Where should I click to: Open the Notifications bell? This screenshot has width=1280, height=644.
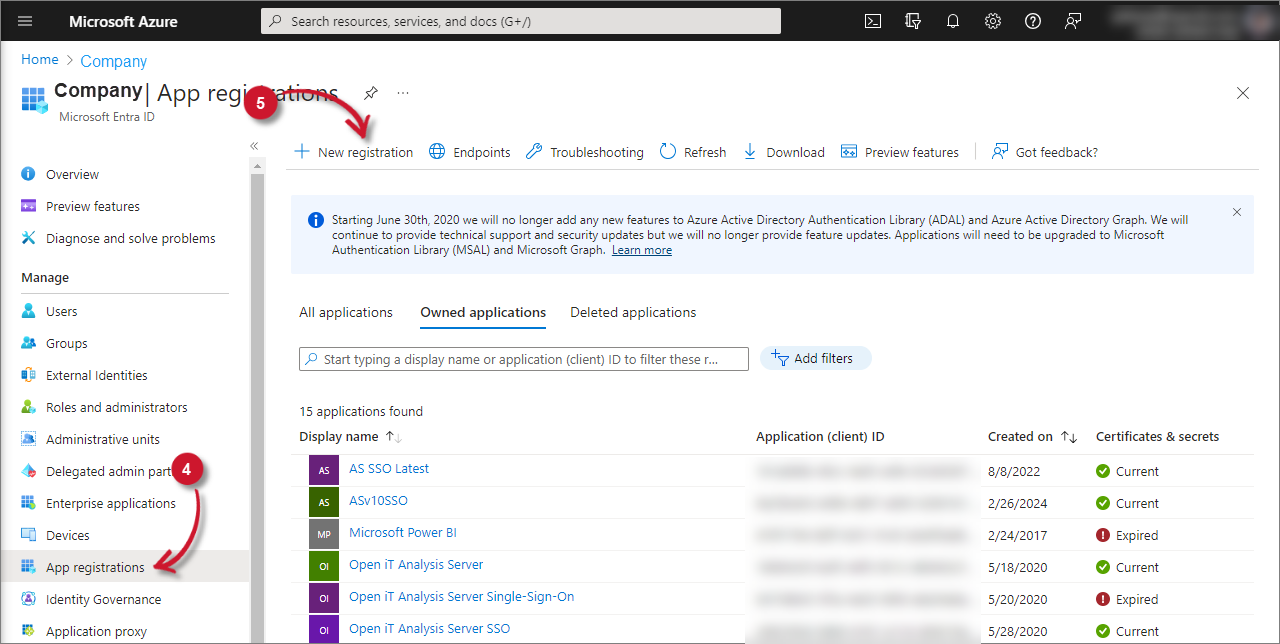[952, 20]
